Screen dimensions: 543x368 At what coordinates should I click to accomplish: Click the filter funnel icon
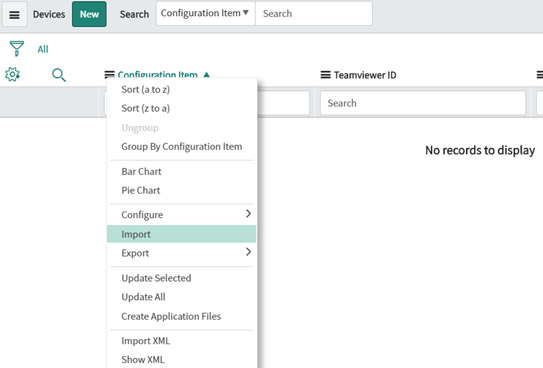coord(17,48)
